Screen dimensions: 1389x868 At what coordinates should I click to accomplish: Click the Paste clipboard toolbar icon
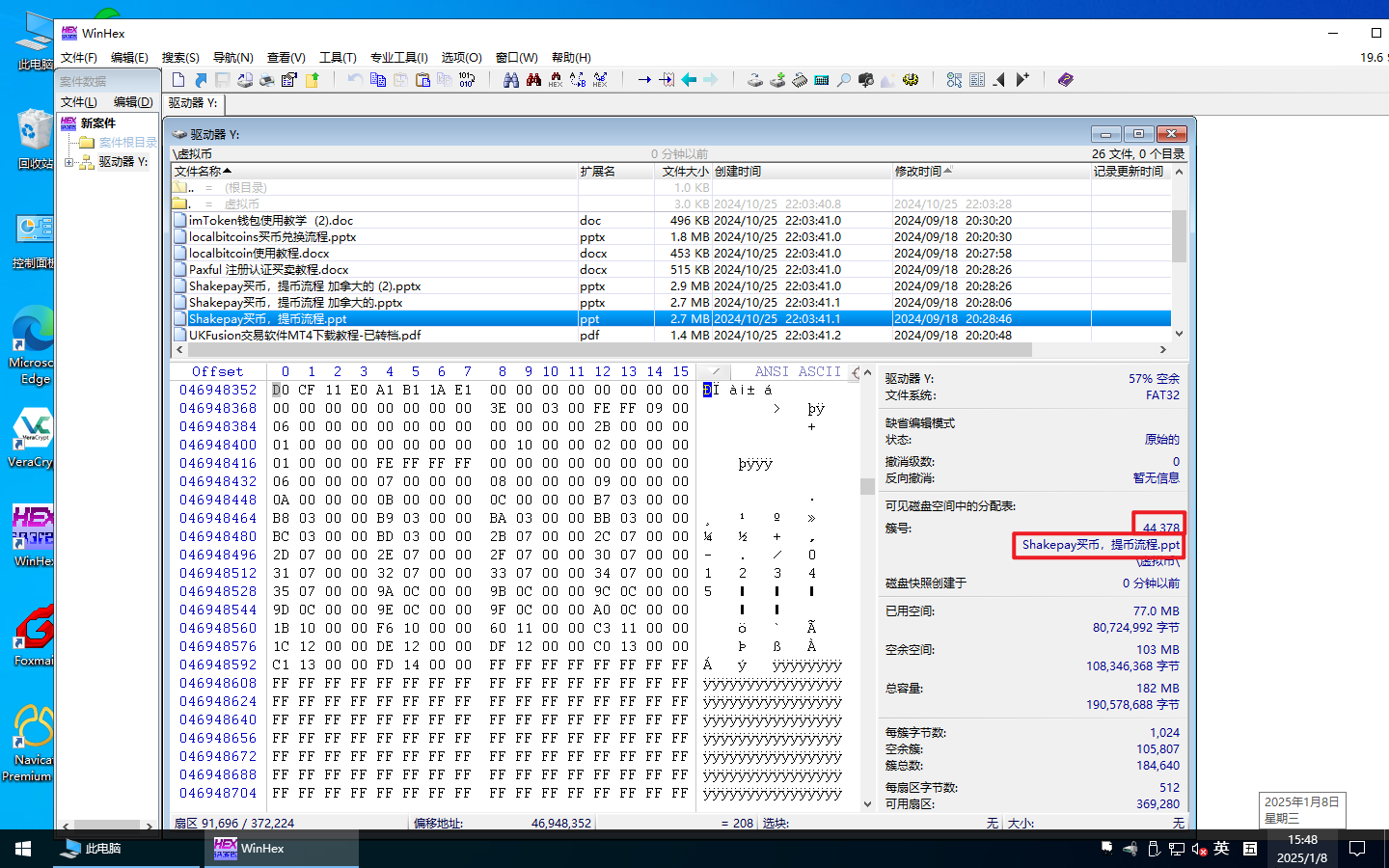(x=422, y=80)
